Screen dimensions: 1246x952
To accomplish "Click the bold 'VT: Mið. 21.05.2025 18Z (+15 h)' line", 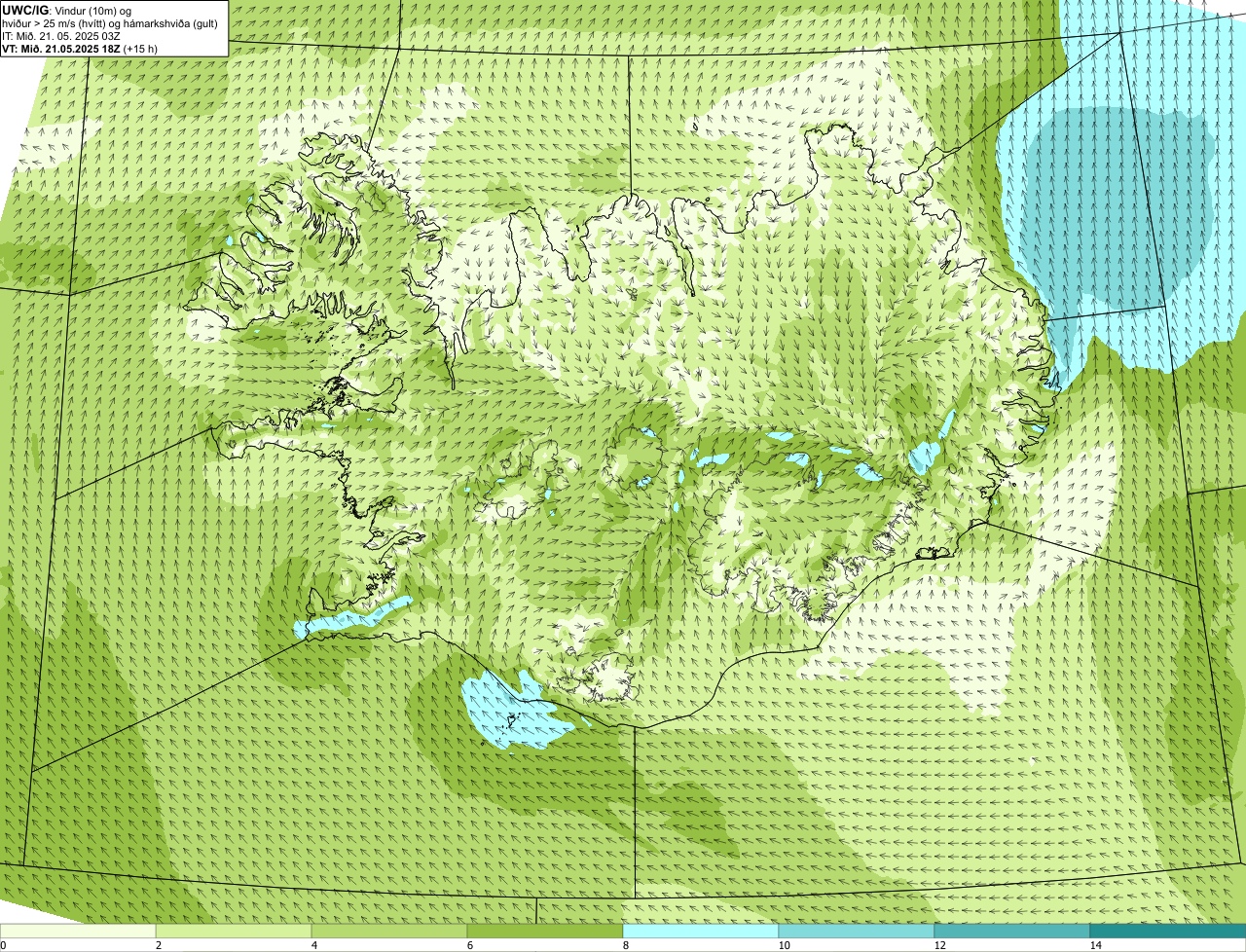I will coord(80,49).
